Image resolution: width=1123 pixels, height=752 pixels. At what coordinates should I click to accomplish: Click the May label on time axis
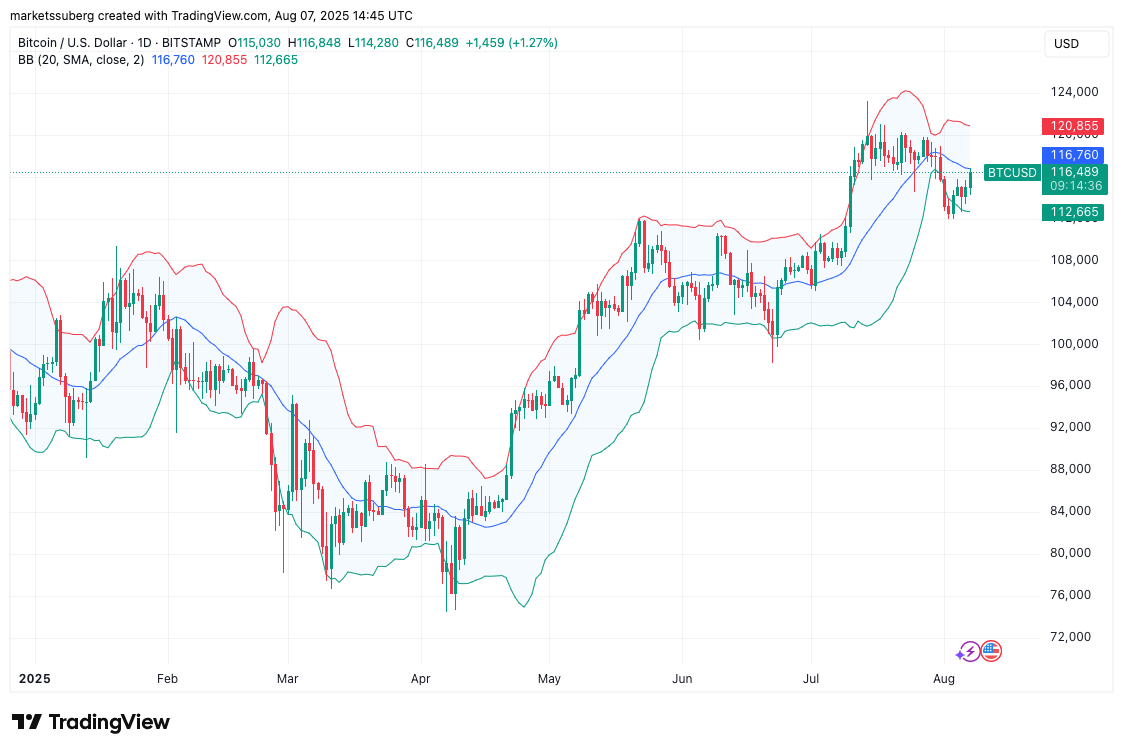coord(549,678)
